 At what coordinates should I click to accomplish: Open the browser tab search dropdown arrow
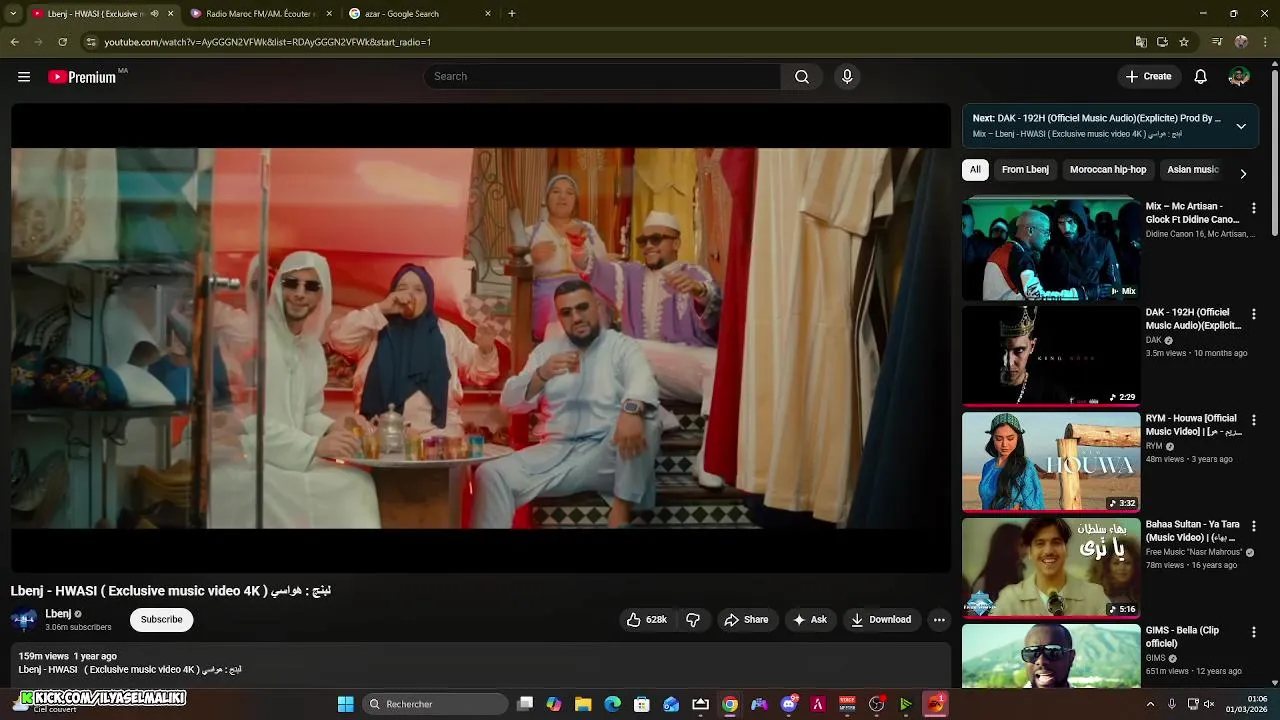[x=13, y=14]
